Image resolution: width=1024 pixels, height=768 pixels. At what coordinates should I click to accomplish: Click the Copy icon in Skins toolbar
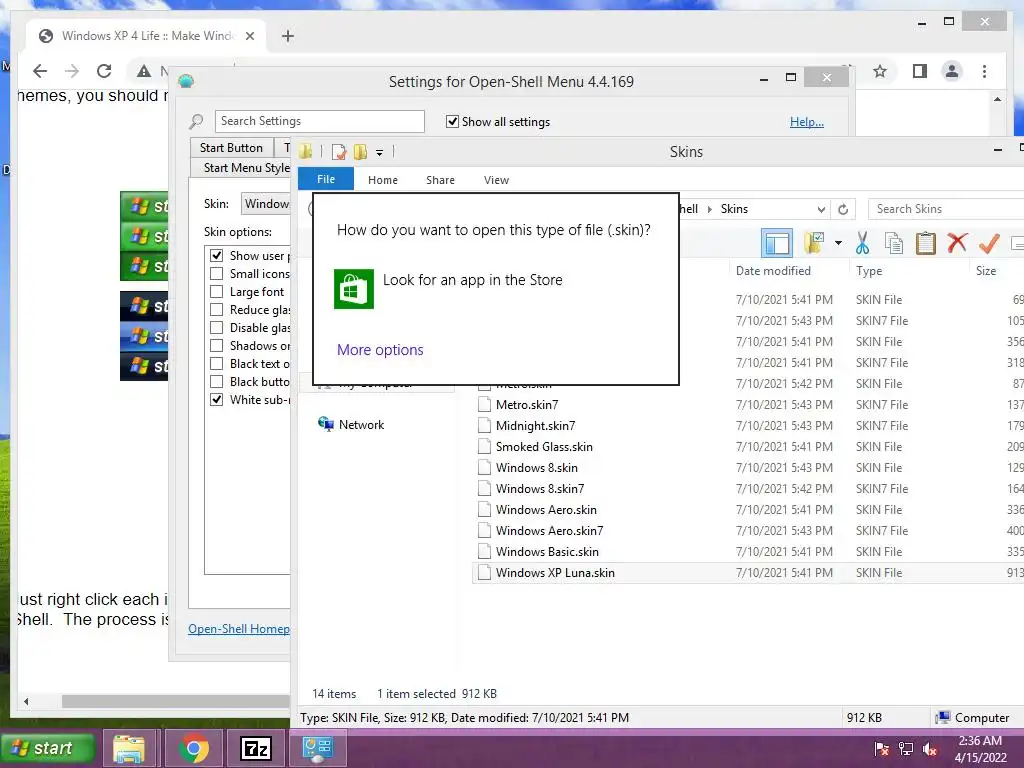(893, 244)
